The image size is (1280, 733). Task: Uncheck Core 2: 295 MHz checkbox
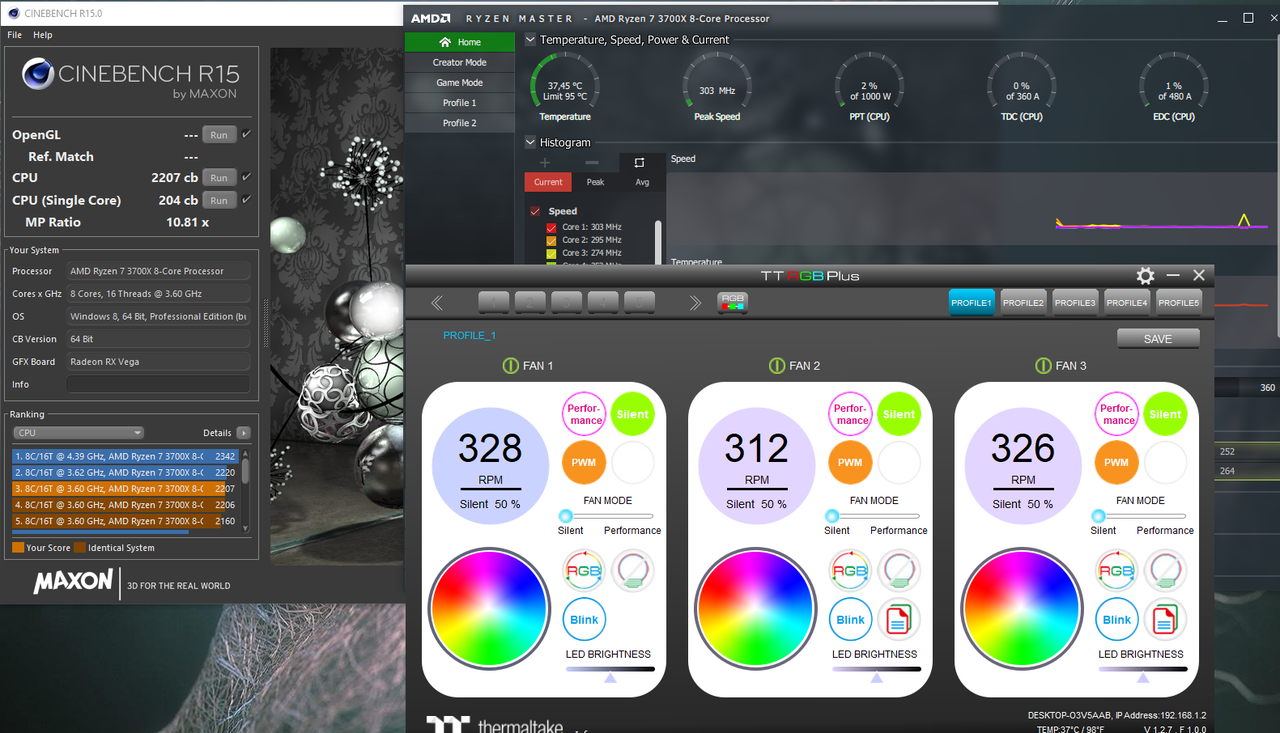pos(551,240)
